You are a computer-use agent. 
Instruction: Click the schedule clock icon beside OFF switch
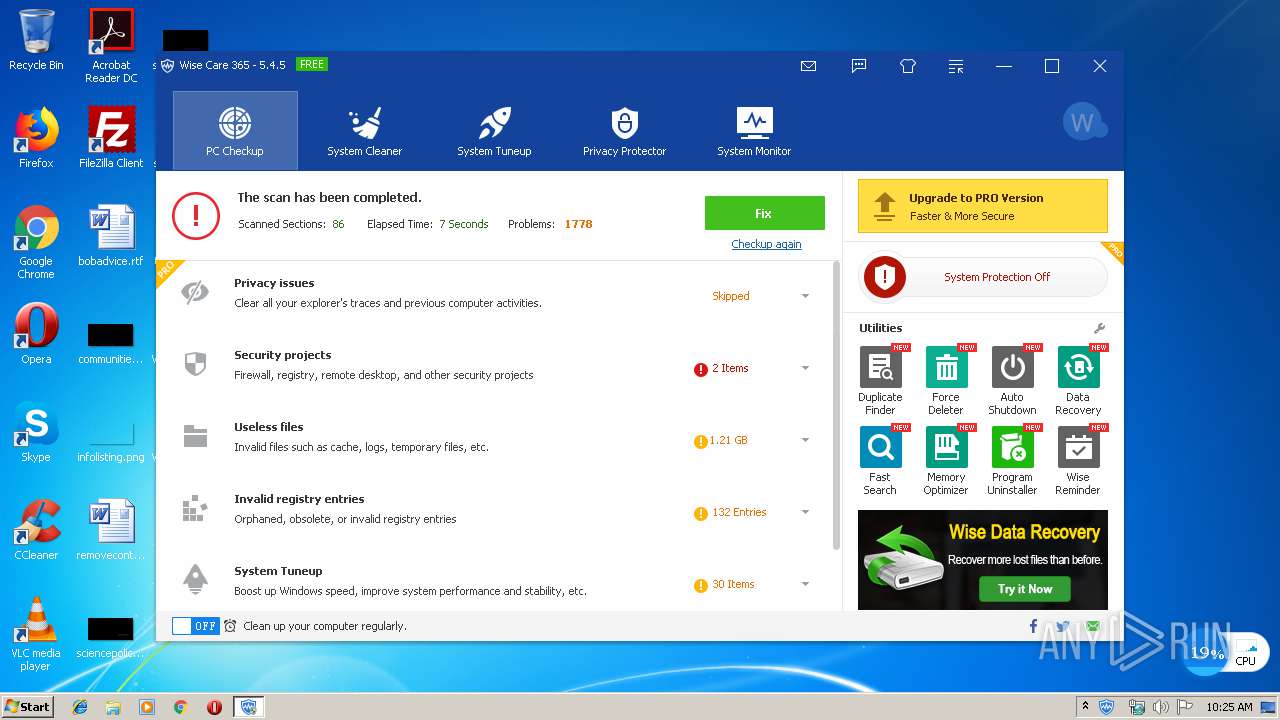(230, 626)
